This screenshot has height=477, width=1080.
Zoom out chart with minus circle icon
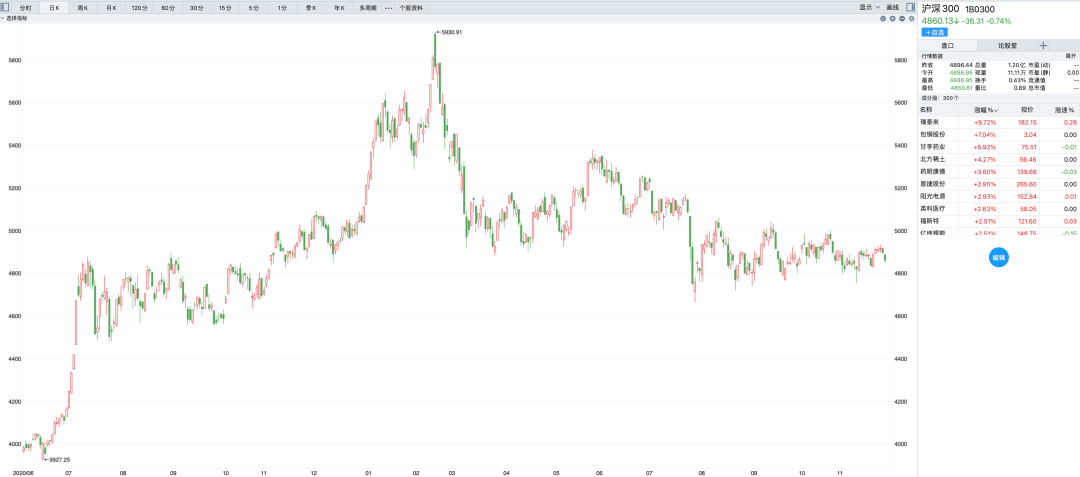click(x=902, y=19)
